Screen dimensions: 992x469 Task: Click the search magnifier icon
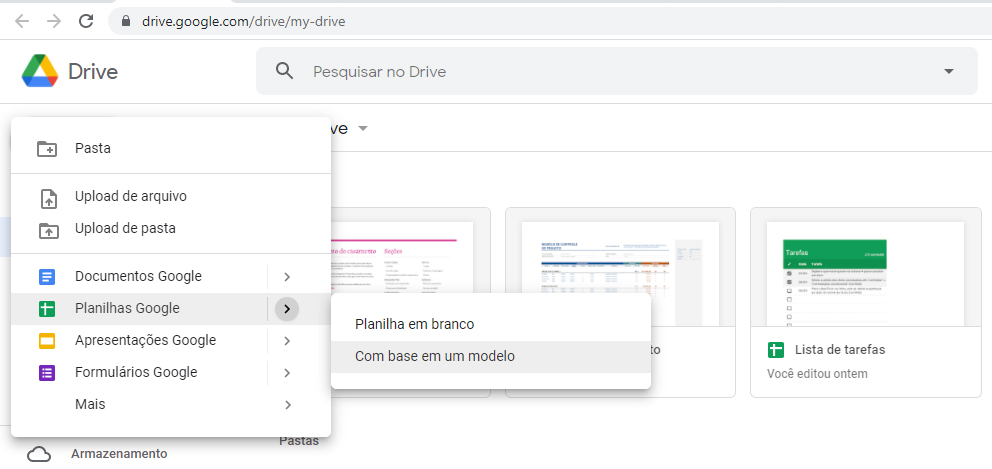(285, 71)
